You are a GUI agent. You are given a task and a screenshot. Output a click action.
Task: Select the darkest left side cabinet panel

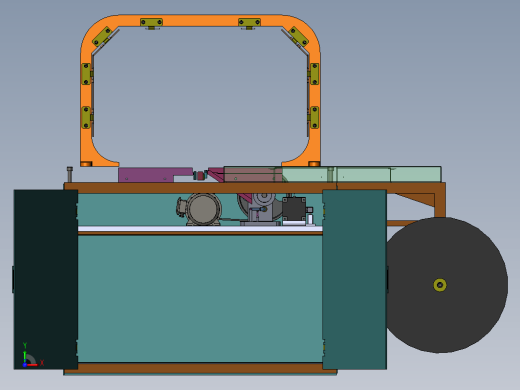(x=46, y=279)
